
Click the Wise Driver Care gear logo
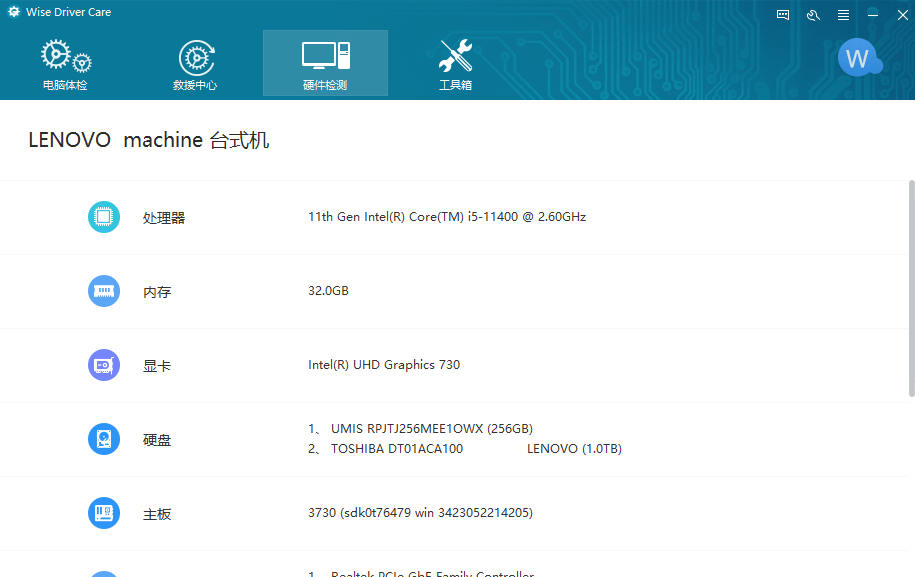[14, 13]
